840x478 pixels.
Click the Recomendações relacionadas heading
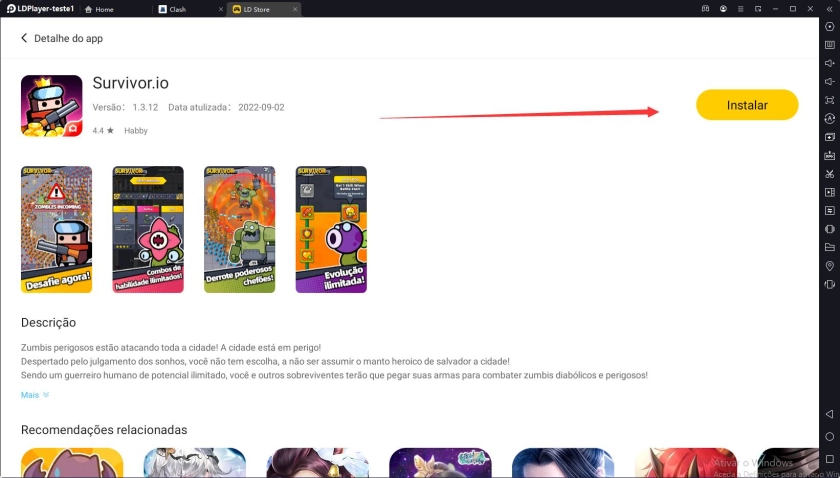click(104, 430)
